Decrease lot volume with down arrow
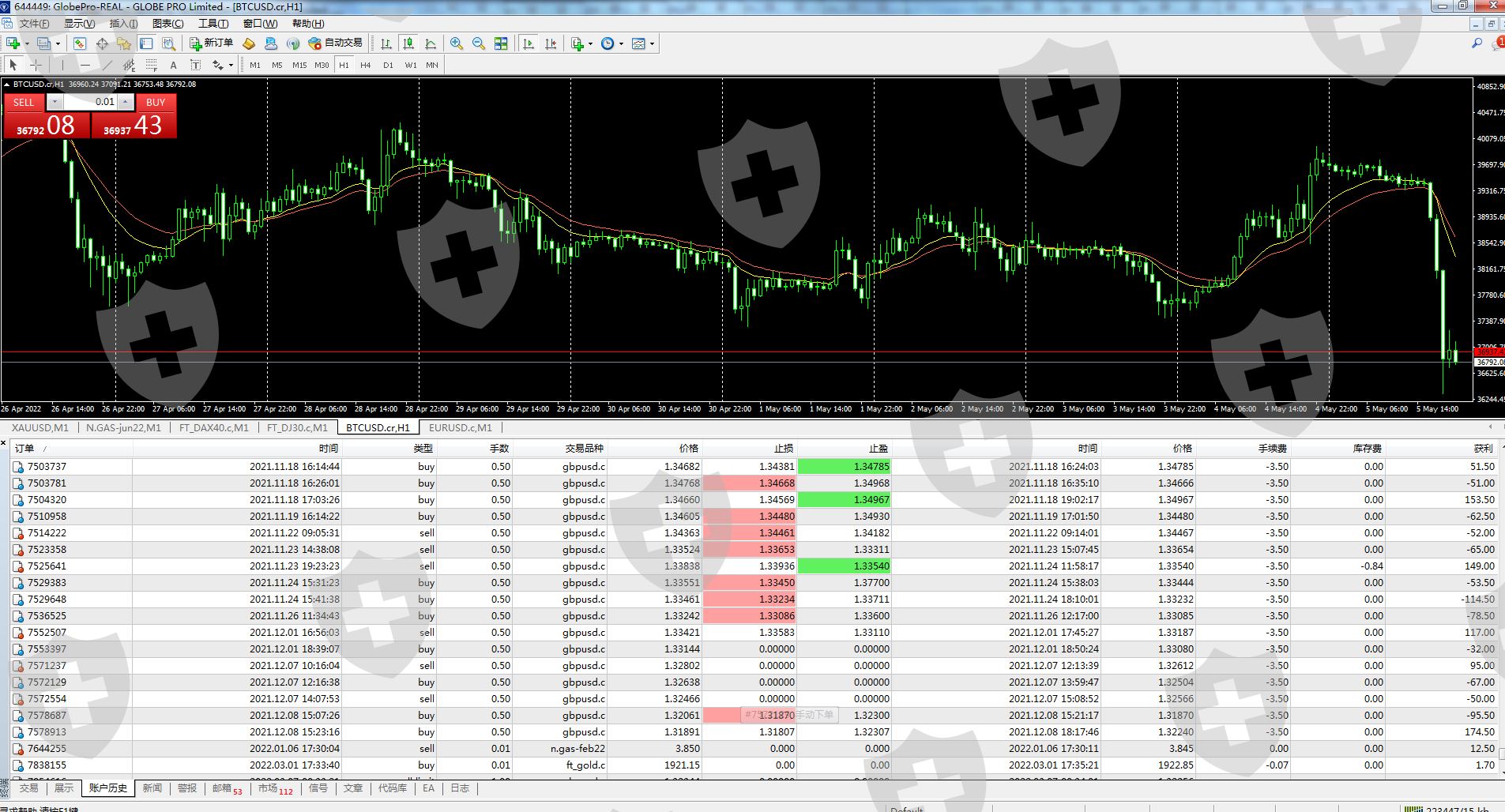The image size is (1505, 812). (x=55, y=102)
